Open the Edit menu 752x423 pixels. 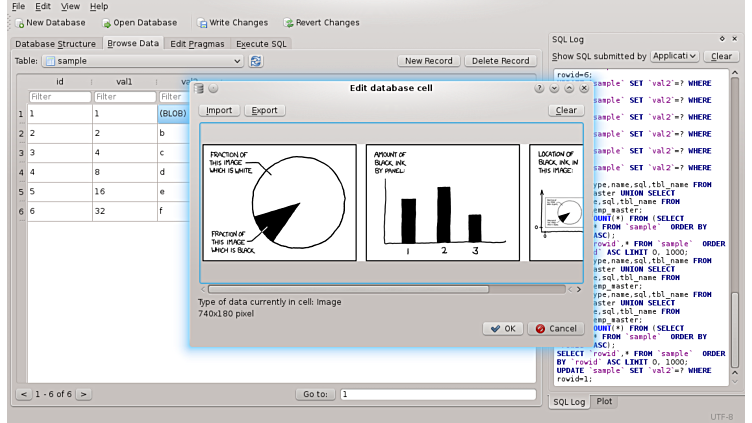point(43,6)
